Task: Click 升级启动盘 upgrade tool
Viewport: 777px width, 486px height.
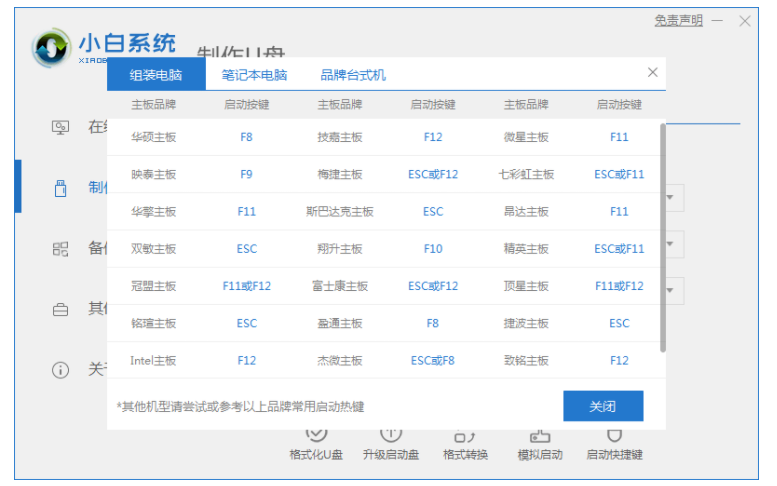Action: [x=391, y=443]
